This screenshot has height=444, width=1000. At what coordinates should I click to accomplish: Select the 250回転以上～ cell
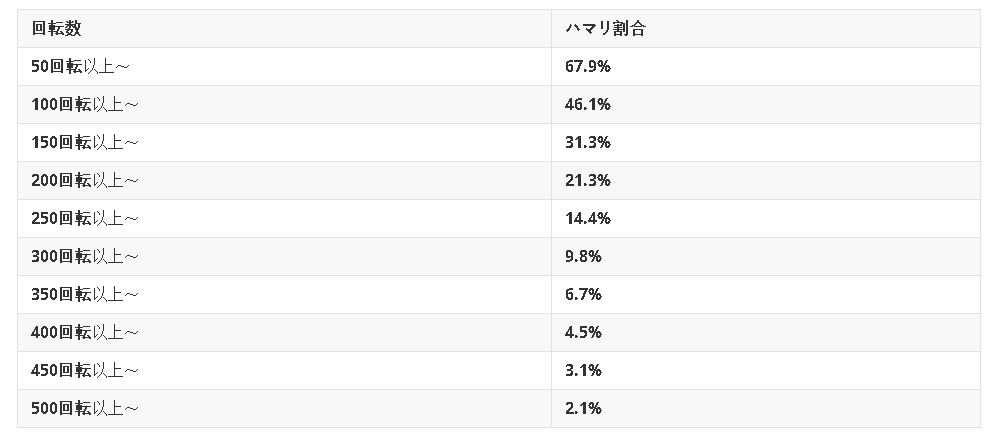point(88,218)
